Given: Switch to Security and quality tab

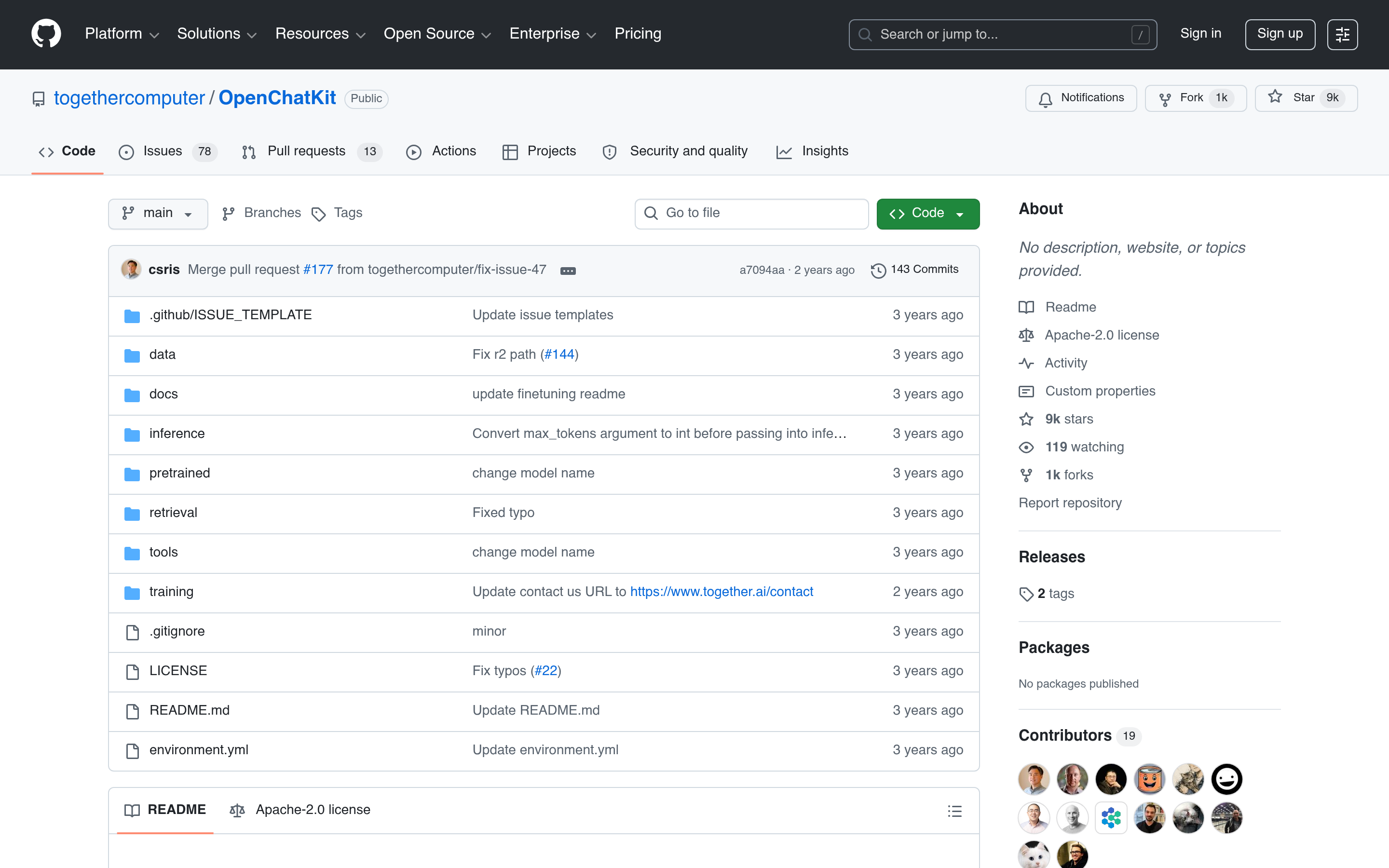Looking at the screenshot, I should coord(675,151).
